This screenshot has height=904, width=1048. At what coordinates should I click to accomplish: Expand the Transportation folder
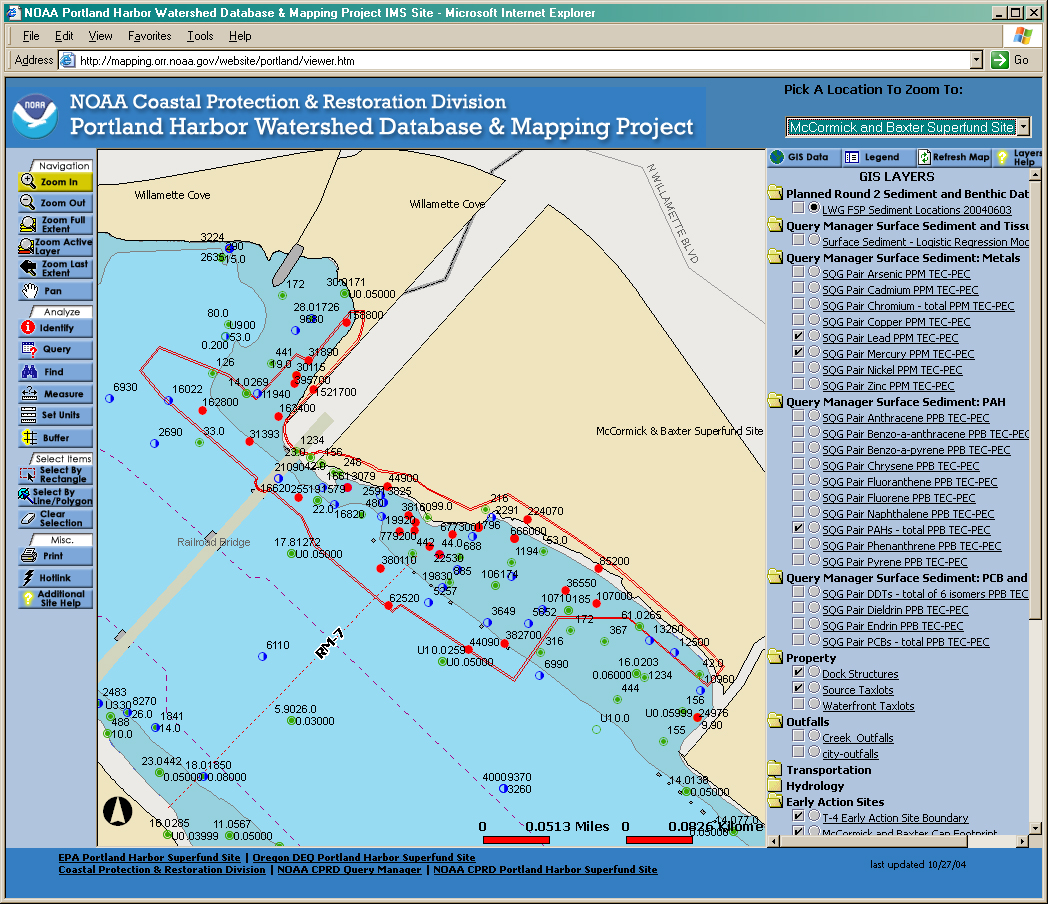tap(775, 769)
